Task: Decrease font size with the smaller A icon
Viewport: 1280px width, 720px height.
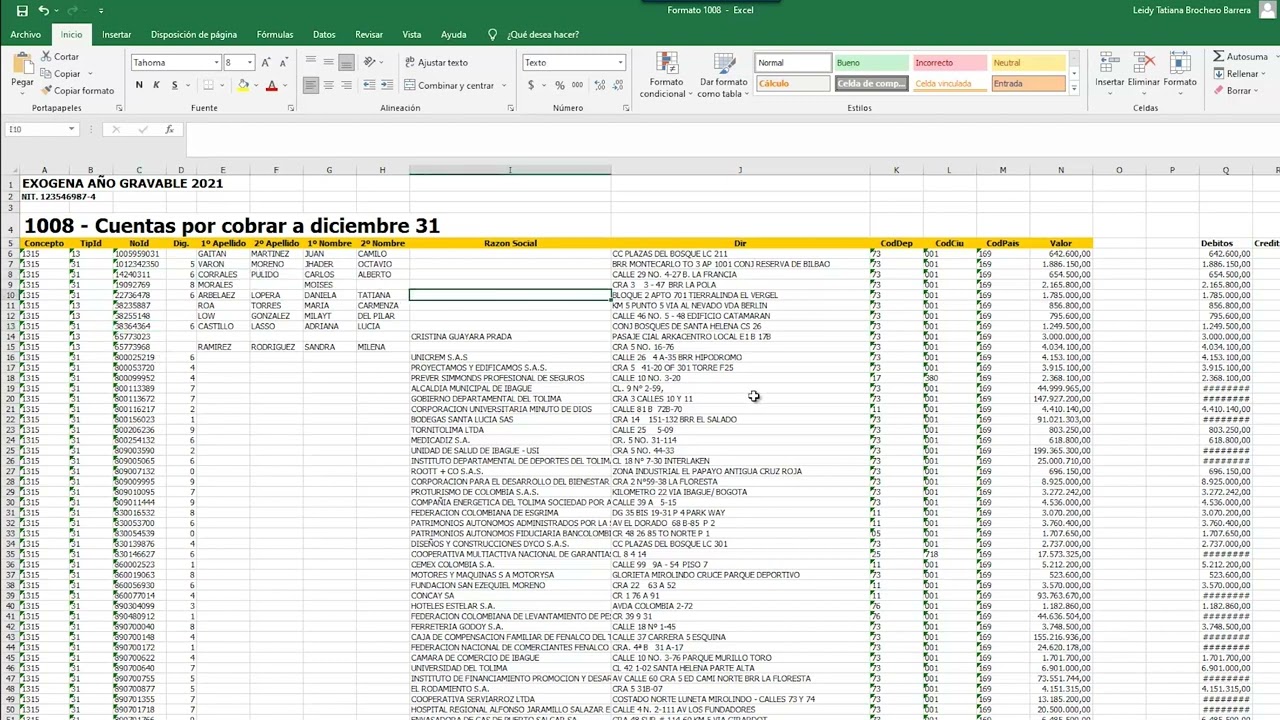Action: point(284,62)
